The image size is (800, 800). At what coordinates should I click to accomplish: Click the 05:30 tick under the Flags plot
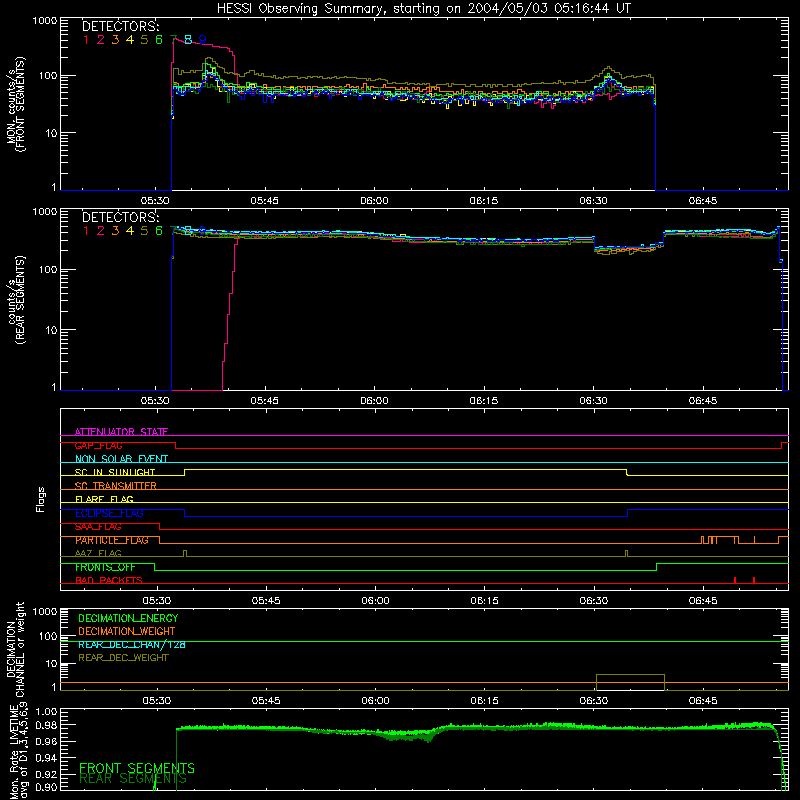click(x=157, y=601)
